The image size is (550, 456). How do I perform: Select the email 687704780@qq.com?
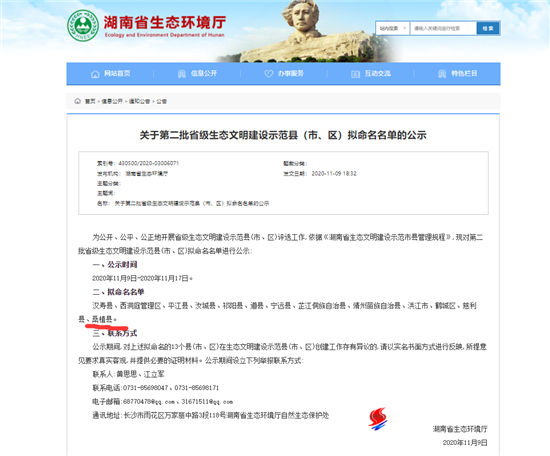click(x=149, y=402)
